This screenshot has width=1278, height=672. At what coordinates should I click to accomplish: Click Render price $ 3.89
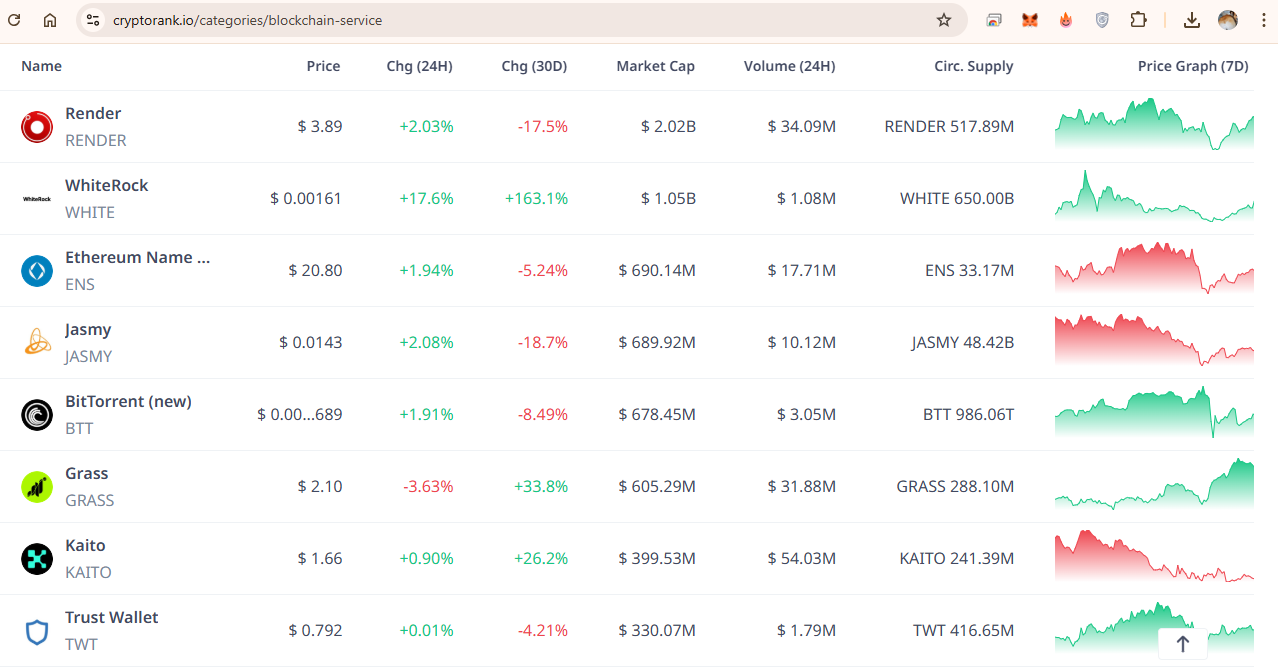click(320, 127)
